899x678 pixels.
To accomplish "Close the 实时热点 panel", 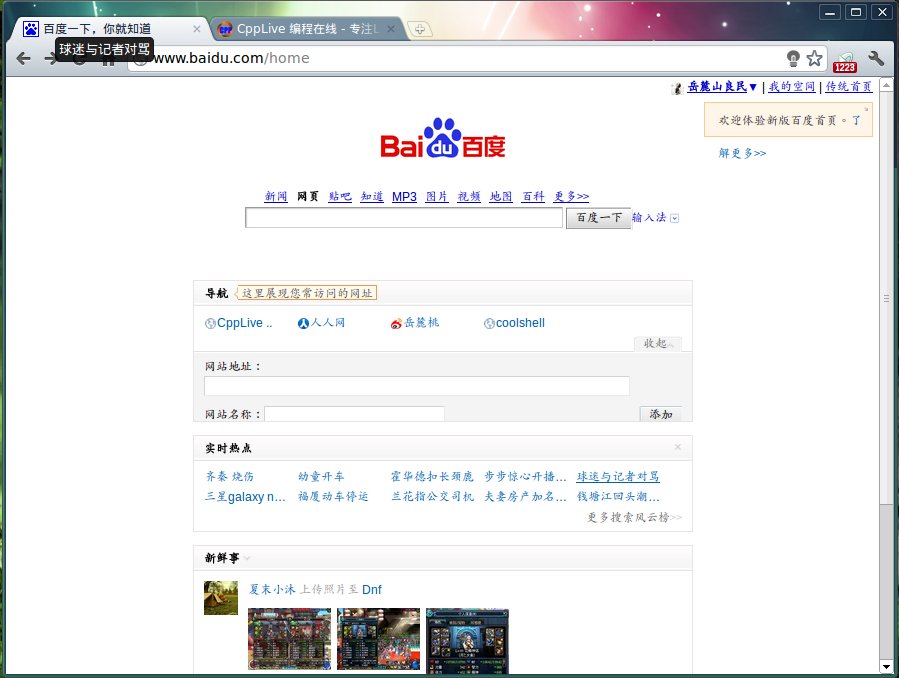I will 678,447.
